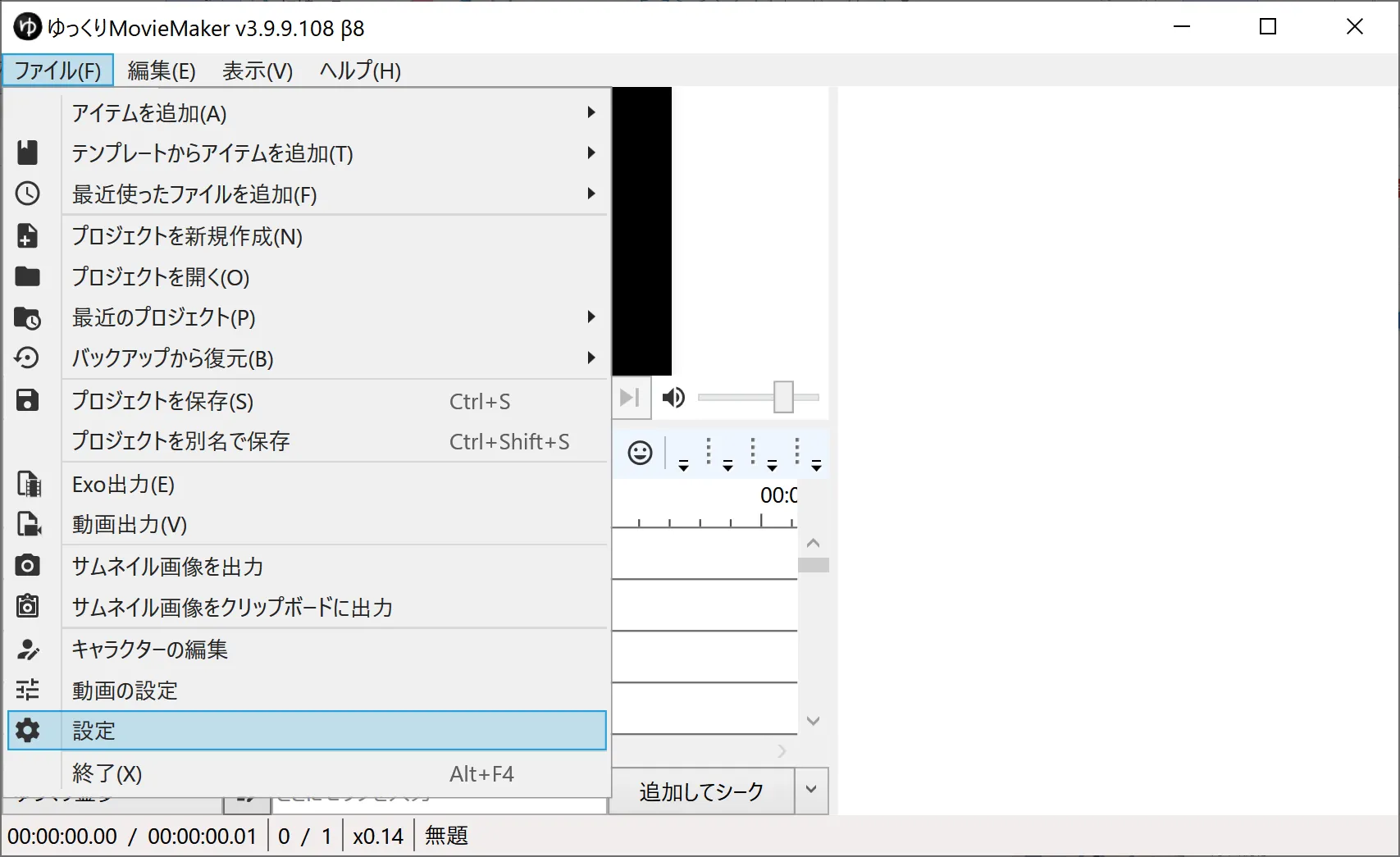This screenshot has height=857, width=1400.
Task: Click the thumbnail camera icon
Action: [28, 566]
